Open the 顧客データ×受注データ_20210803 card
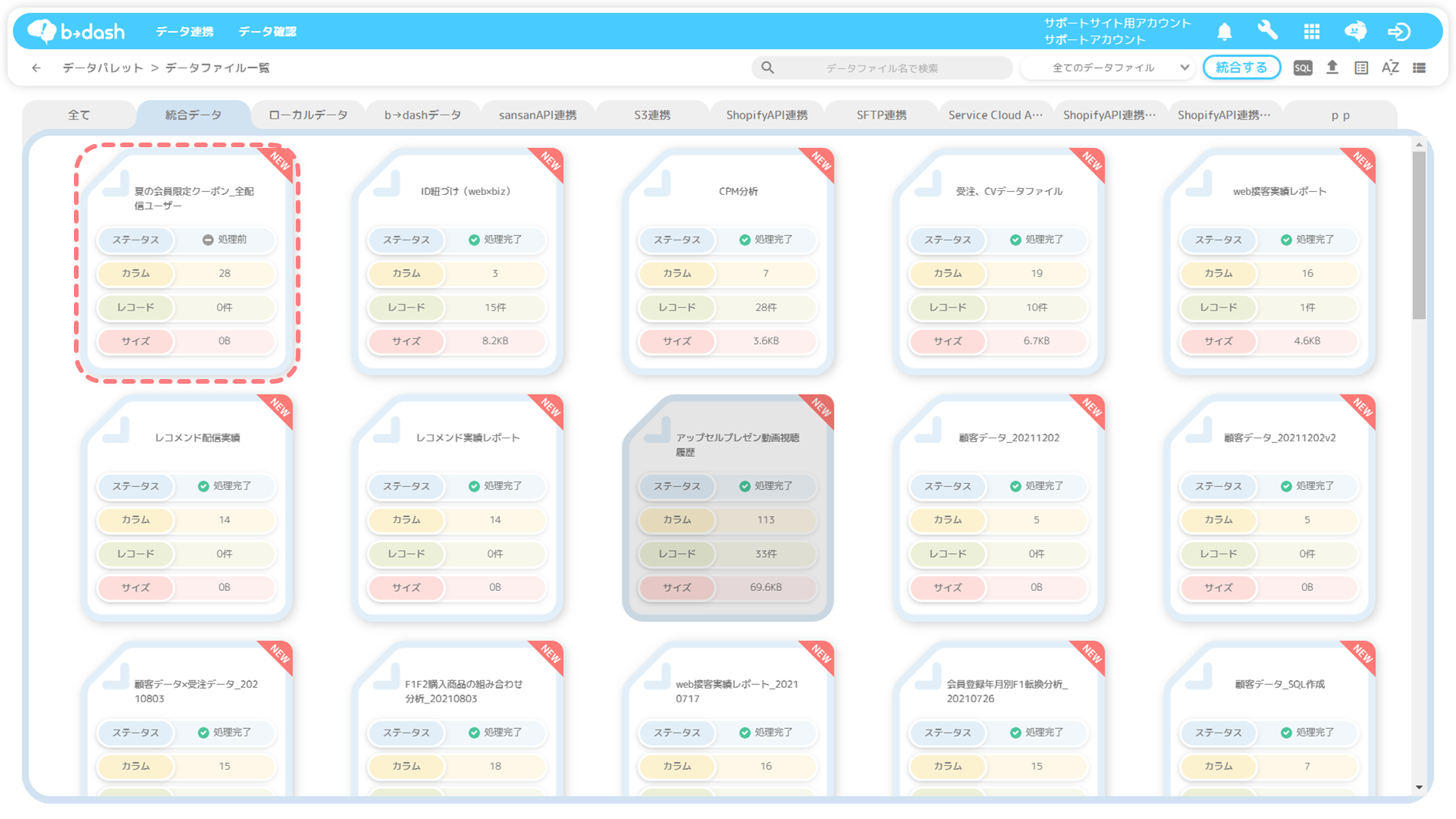The width and height of the screenshot is (1456, 819). point(187,719)
